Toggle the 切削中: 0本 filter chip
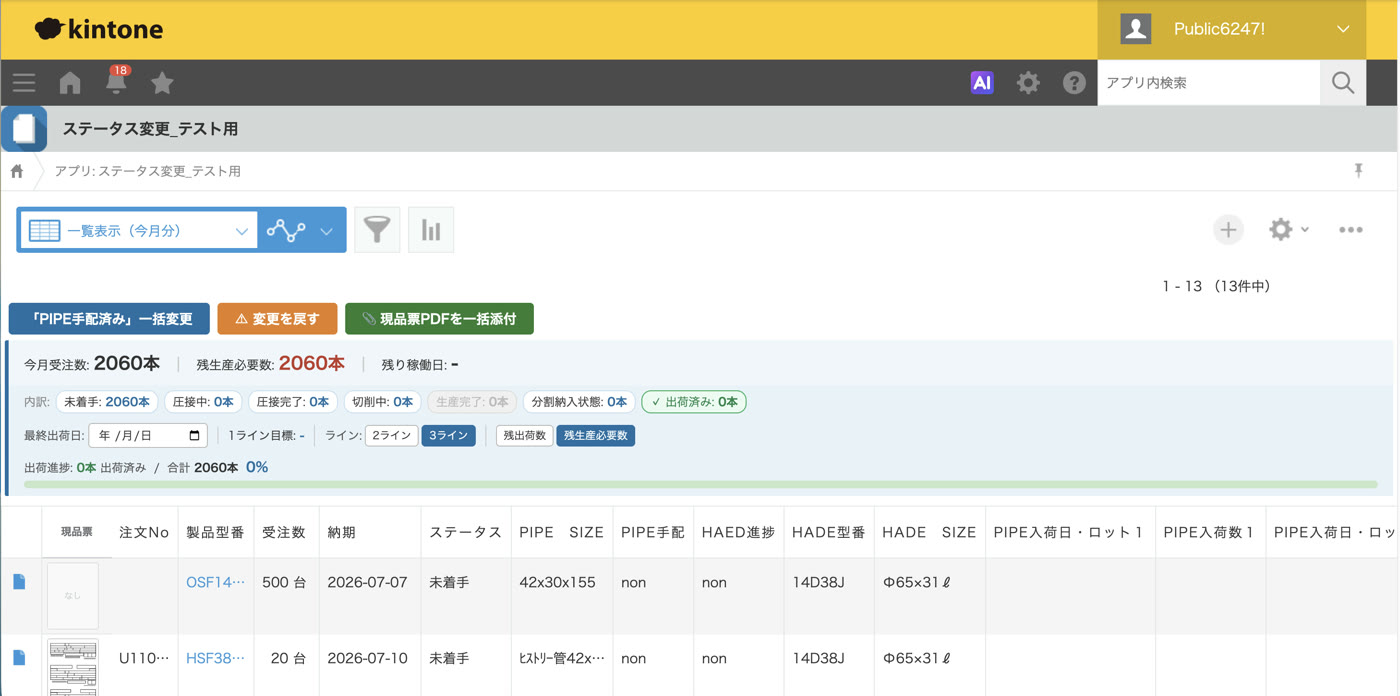This screenshot has width=1400, height=696. pos(381,402)
